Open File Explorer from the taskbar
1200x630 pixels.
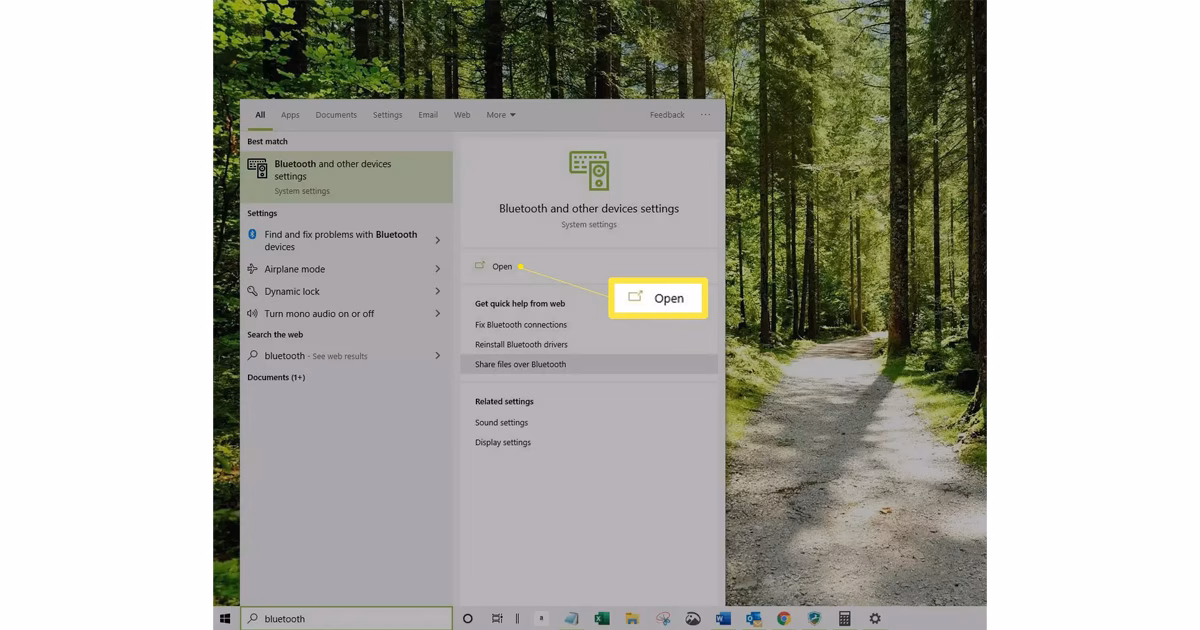[632, 619]
